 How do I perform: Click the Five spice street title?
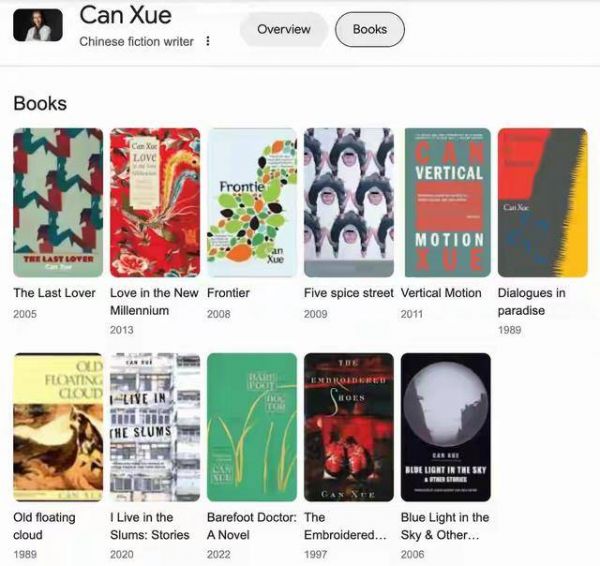(349, 293)
